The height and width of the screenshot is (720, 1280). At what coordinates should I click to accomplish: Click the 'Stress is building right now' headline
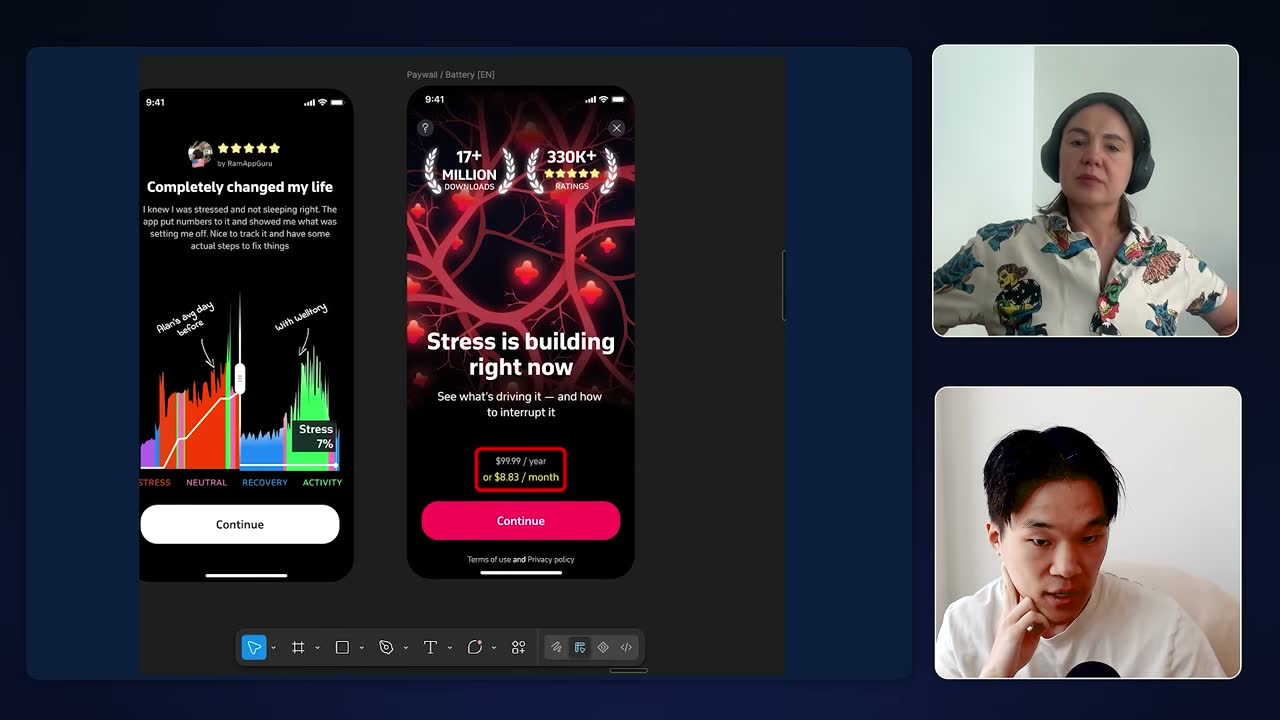(x=521, y=354)
